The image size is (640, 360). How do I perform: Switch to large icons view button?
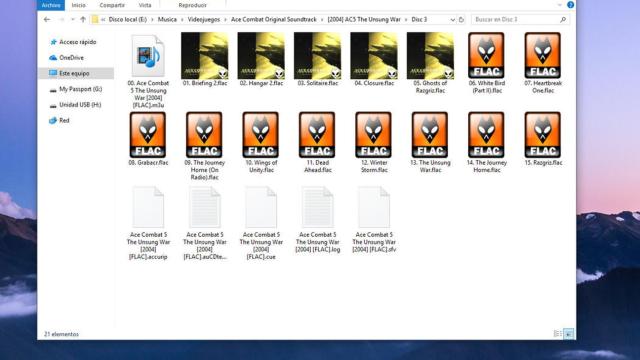tap(569, 334)
